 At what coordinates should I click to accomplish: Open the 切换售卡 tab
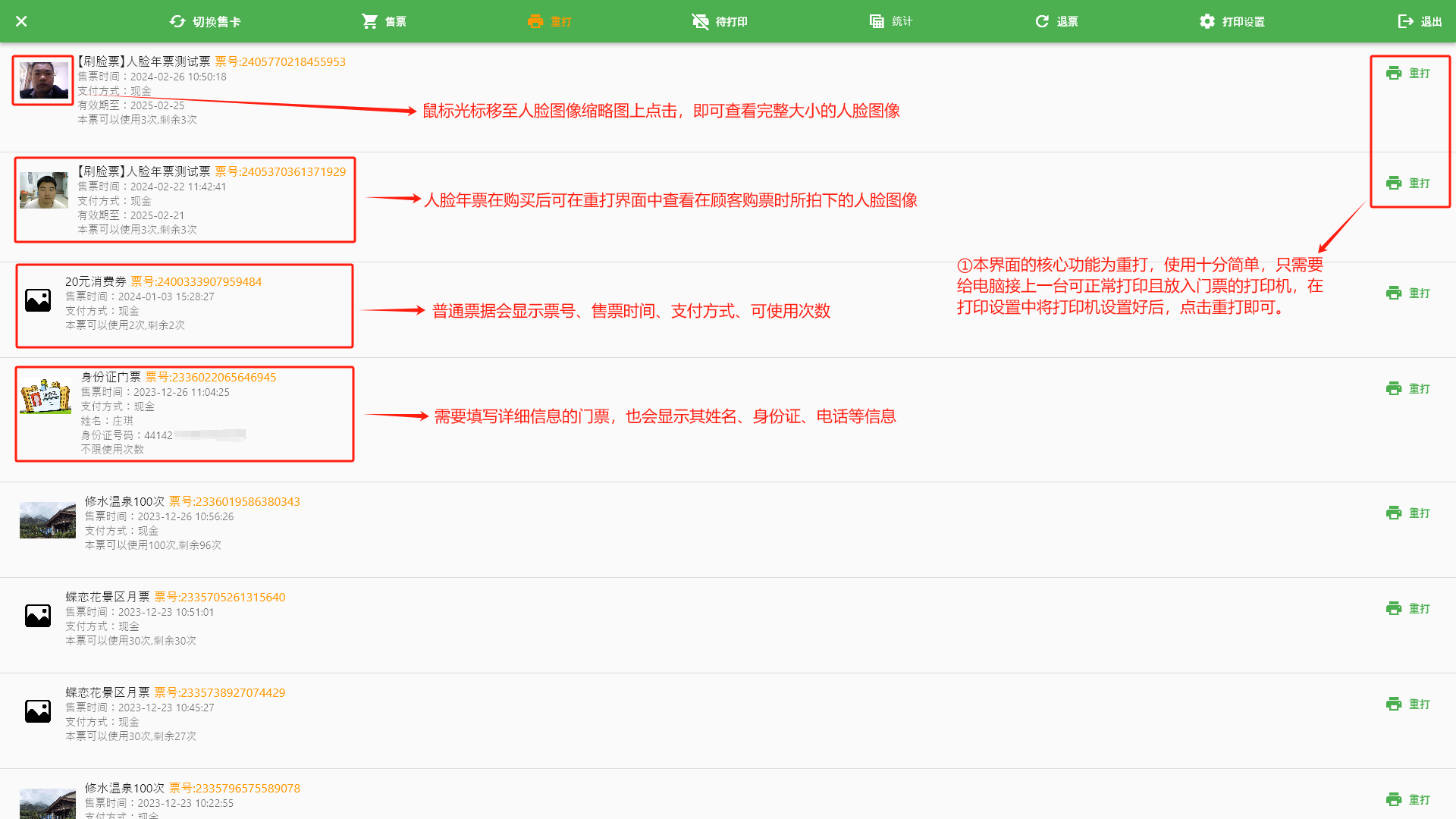[x=205, y=21]
